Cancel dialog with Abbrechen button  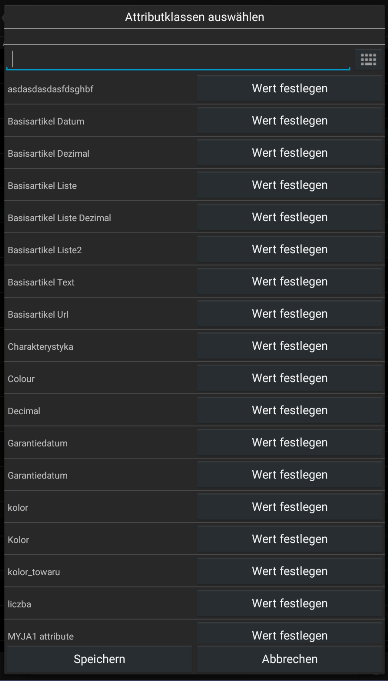click(289, 659)
